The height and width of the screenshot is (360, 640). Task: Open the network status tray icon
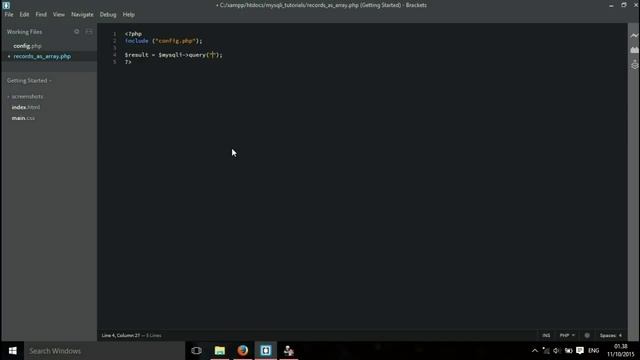(x=546, y=351)
